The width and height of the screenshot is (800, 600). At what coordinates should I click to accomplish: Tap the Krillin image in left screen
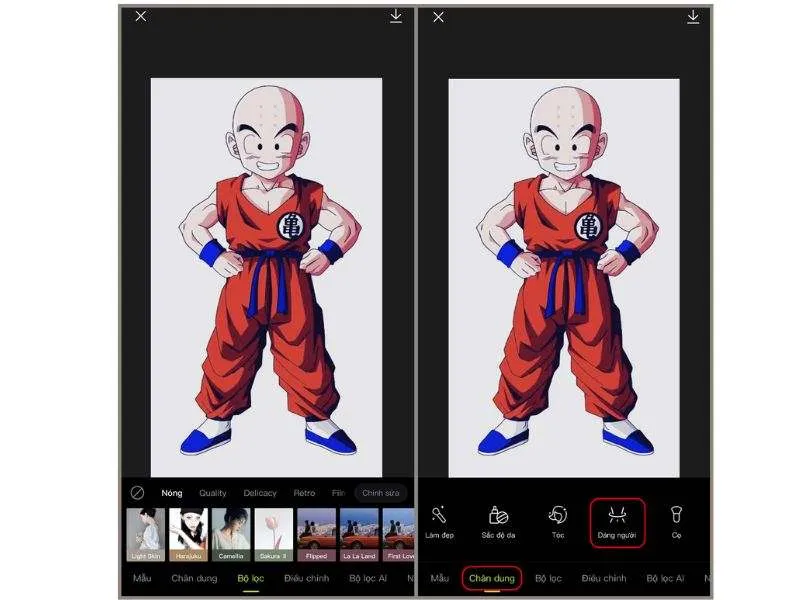(266, 277)
